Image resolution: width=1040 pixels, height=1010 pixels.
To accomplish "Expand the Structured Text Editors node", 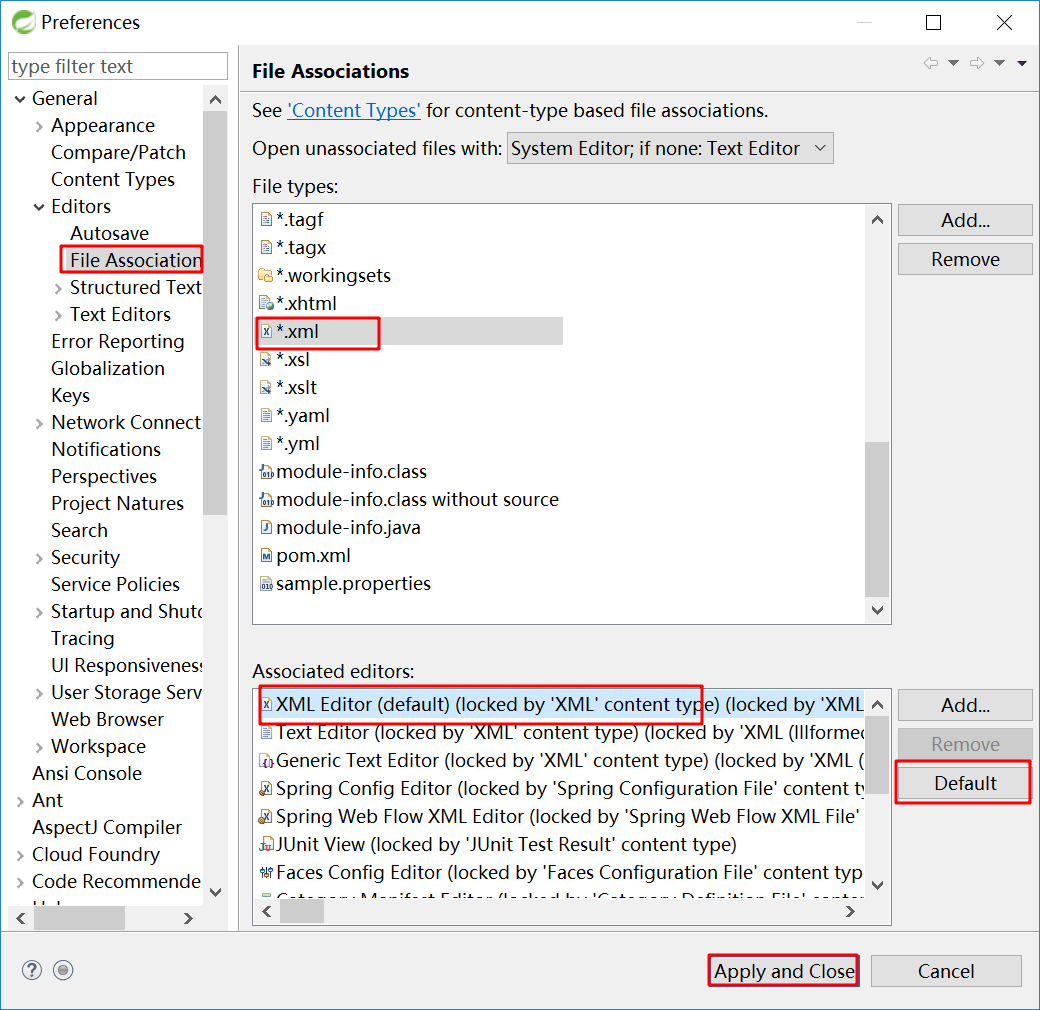I will (x=58, y=288).
